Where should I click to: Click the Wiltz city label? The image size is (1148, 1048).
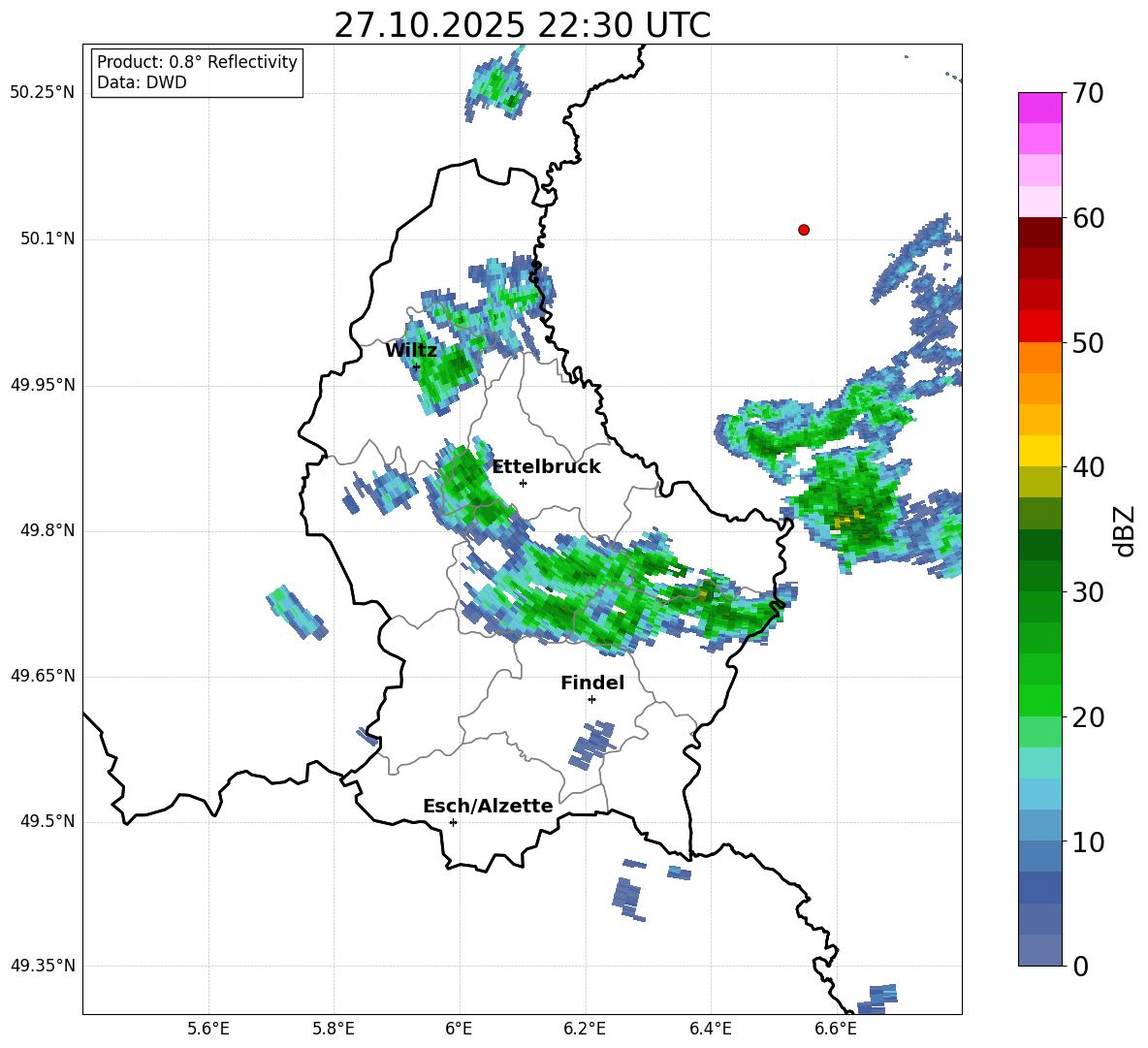(411, 351)
